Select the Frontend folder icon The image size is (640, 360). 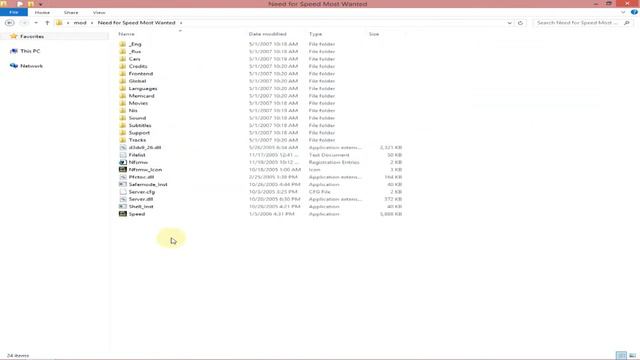pos(122,73)
